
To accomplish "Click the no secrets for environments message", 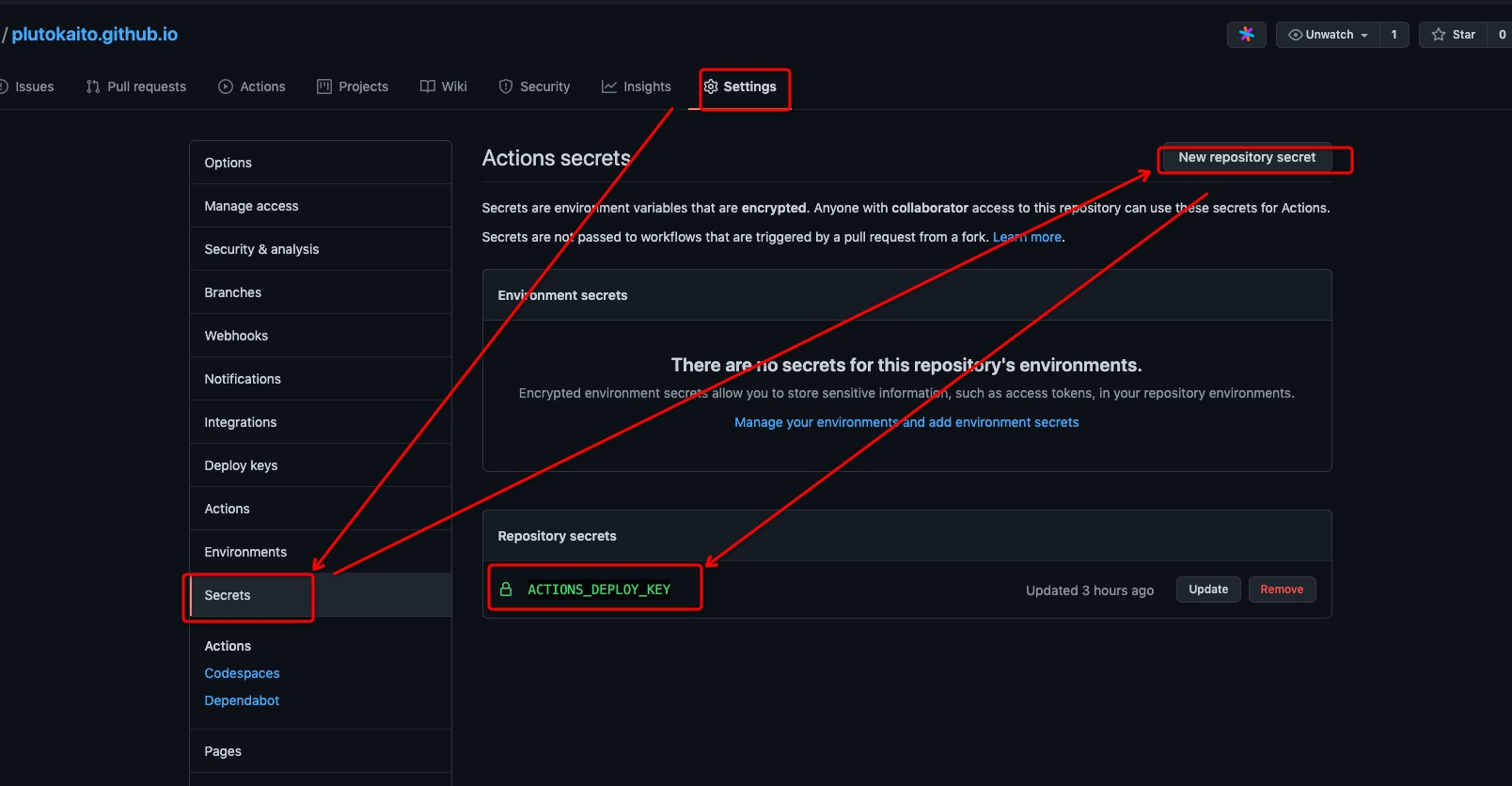I will [x=906, y=365].
